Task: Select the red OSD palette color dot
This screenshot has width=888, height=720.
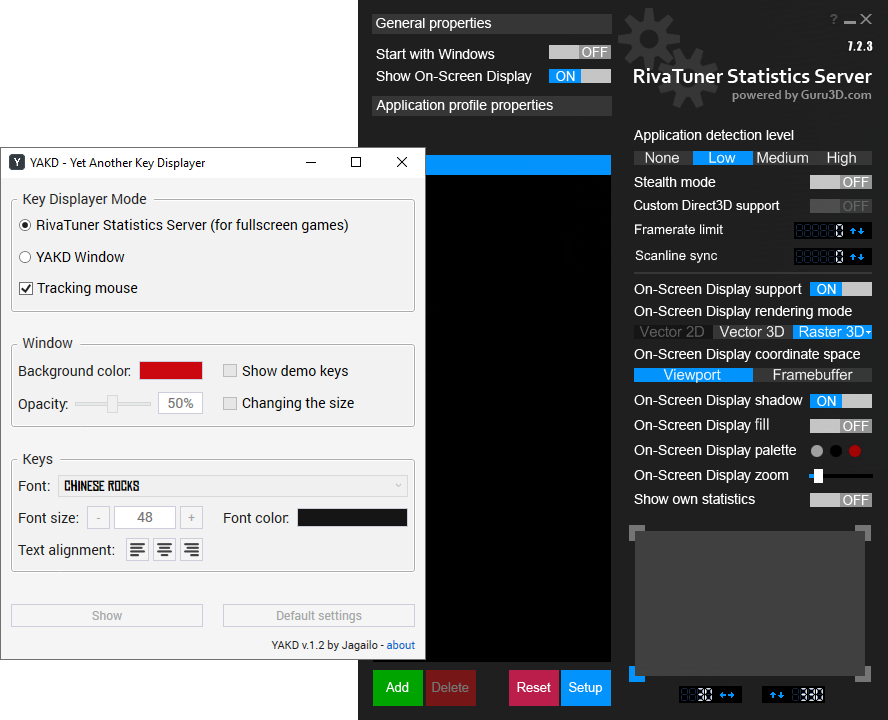Action: pyautogui.click(x=855, y=451)
